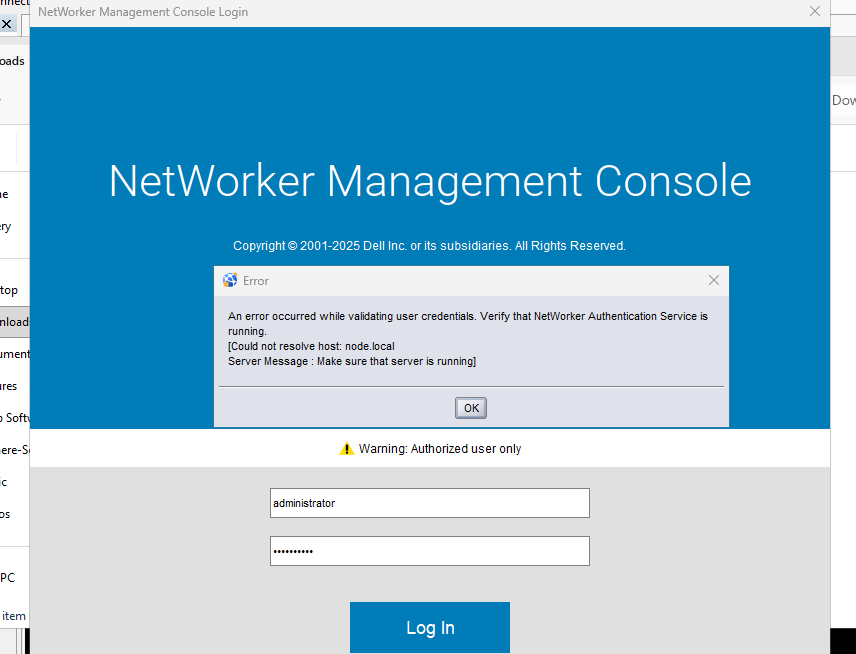Focus the password input field
Screen dimensions: 856x654
click(430, 551)
